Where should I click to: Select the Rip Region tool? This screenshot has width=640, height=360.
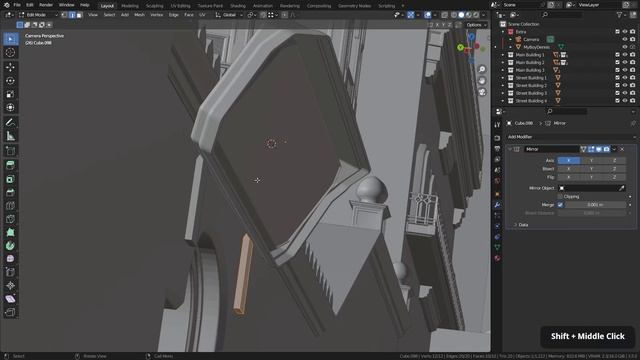(x=10, y=313)
